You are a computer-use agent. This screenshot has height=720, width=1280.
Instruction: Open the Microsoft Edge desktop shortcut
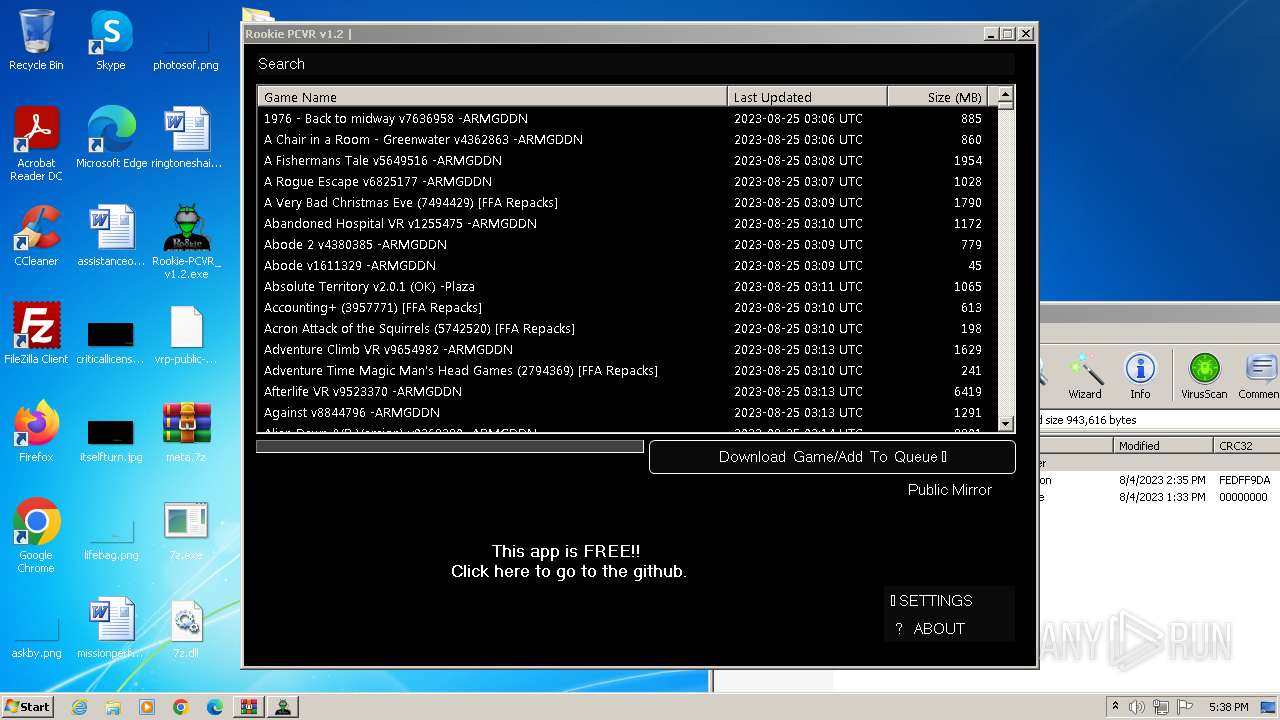coord(111,137)
